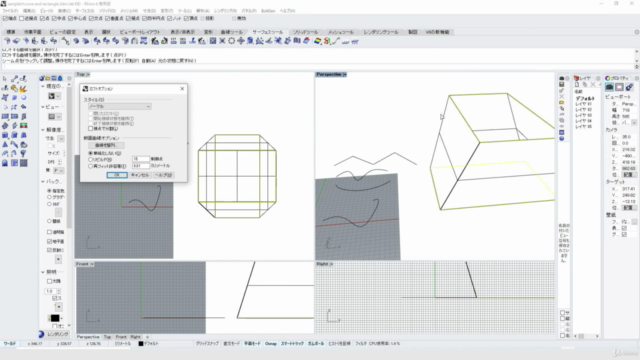
Task: Click the blue sphere icon beside レンダリング
Action: (41, 334)
